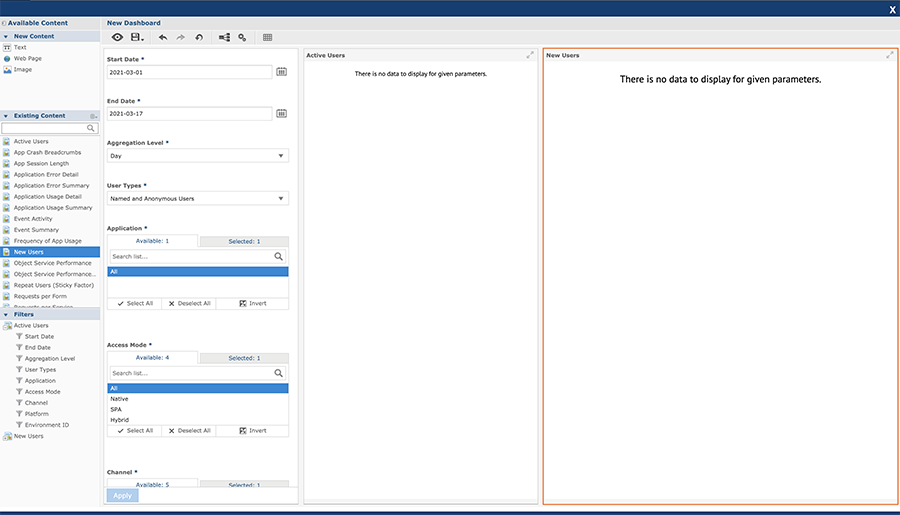
Task: Click the Apply button
Action: 122,495
